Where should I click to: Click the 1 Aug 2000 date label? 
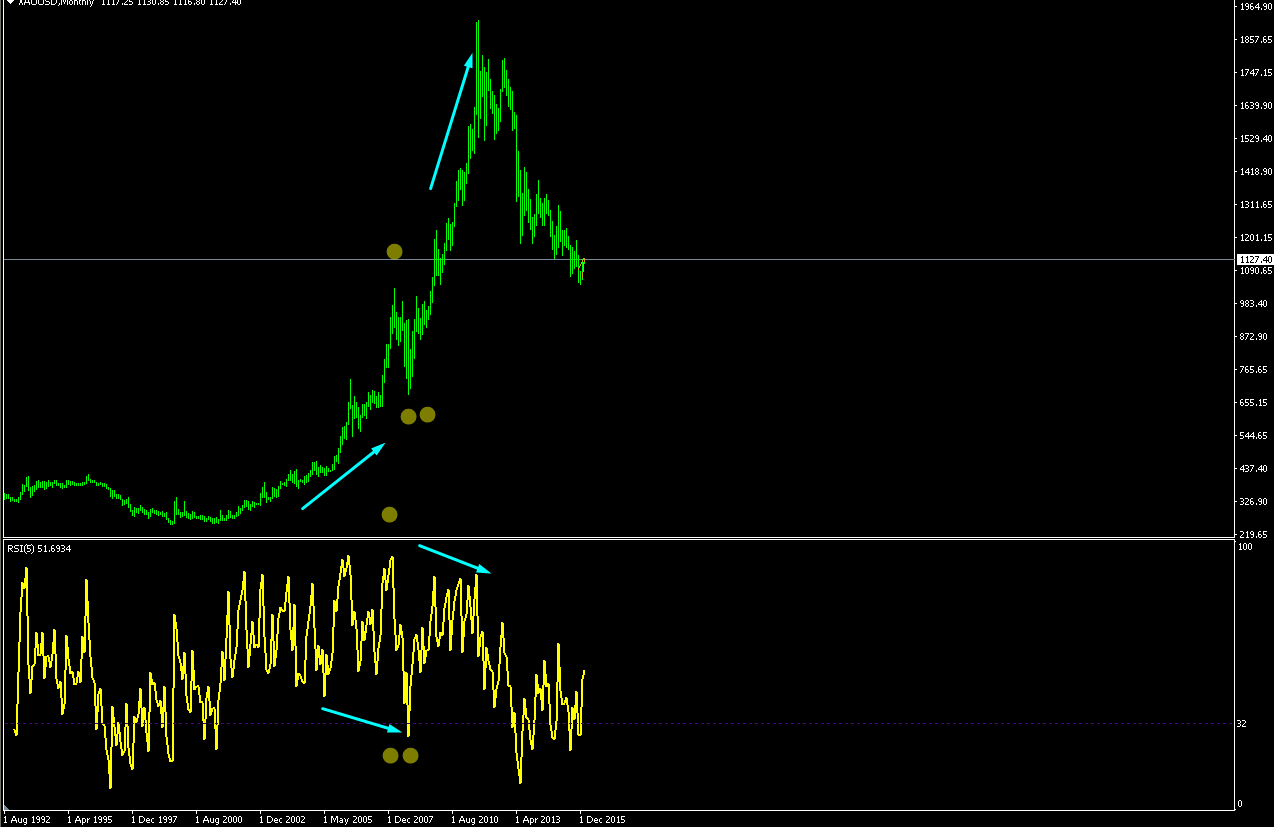[217, 819]
